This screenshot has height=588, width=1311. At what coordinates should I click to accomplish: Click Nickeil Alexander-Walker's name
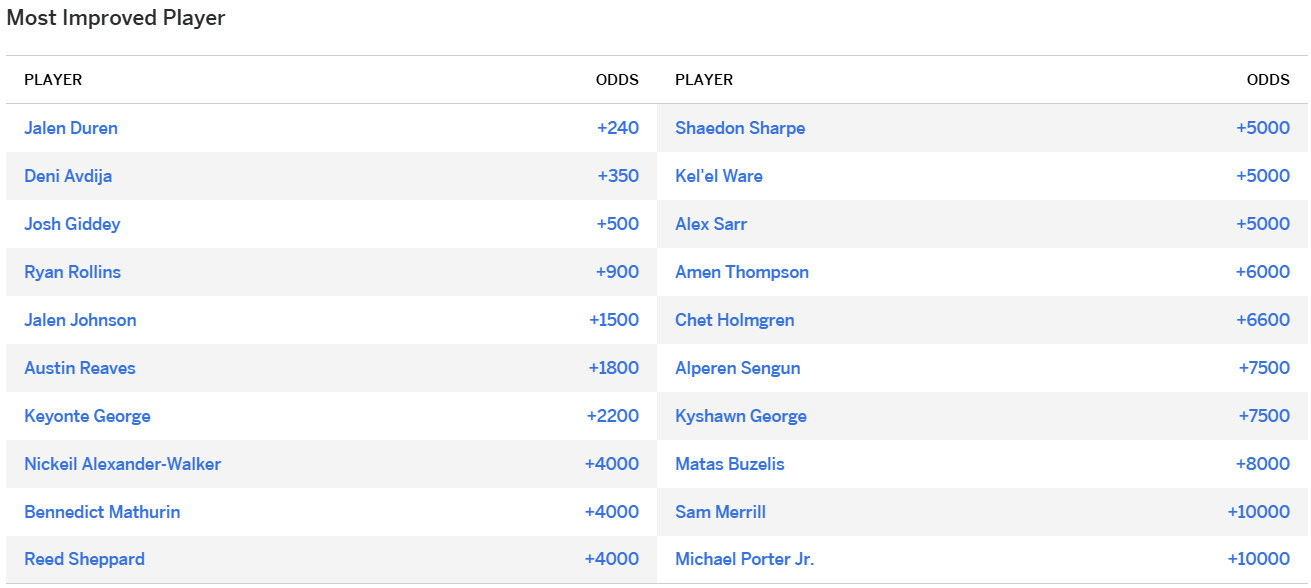pos(122,464)
